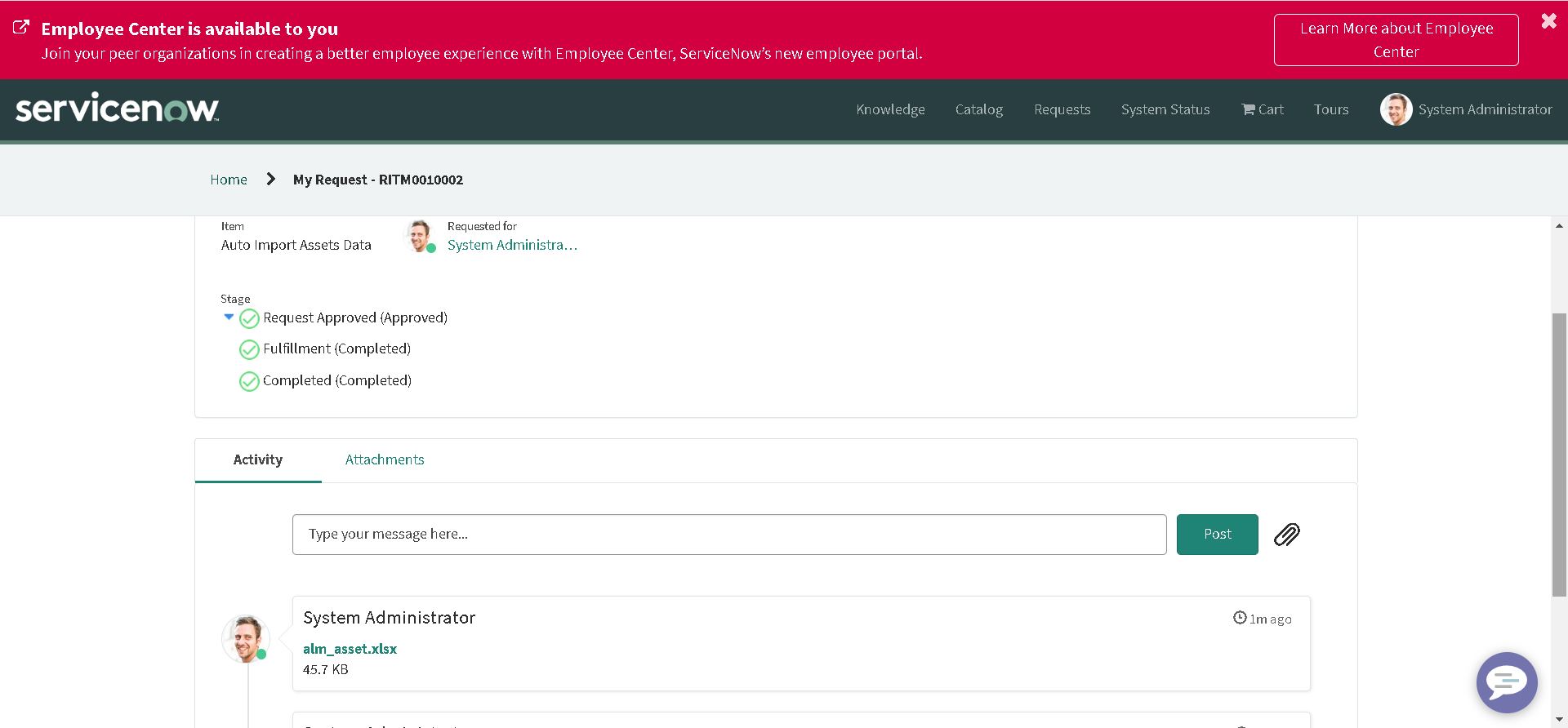Click the 1m ago timestamp

[x=1271, y=619]
